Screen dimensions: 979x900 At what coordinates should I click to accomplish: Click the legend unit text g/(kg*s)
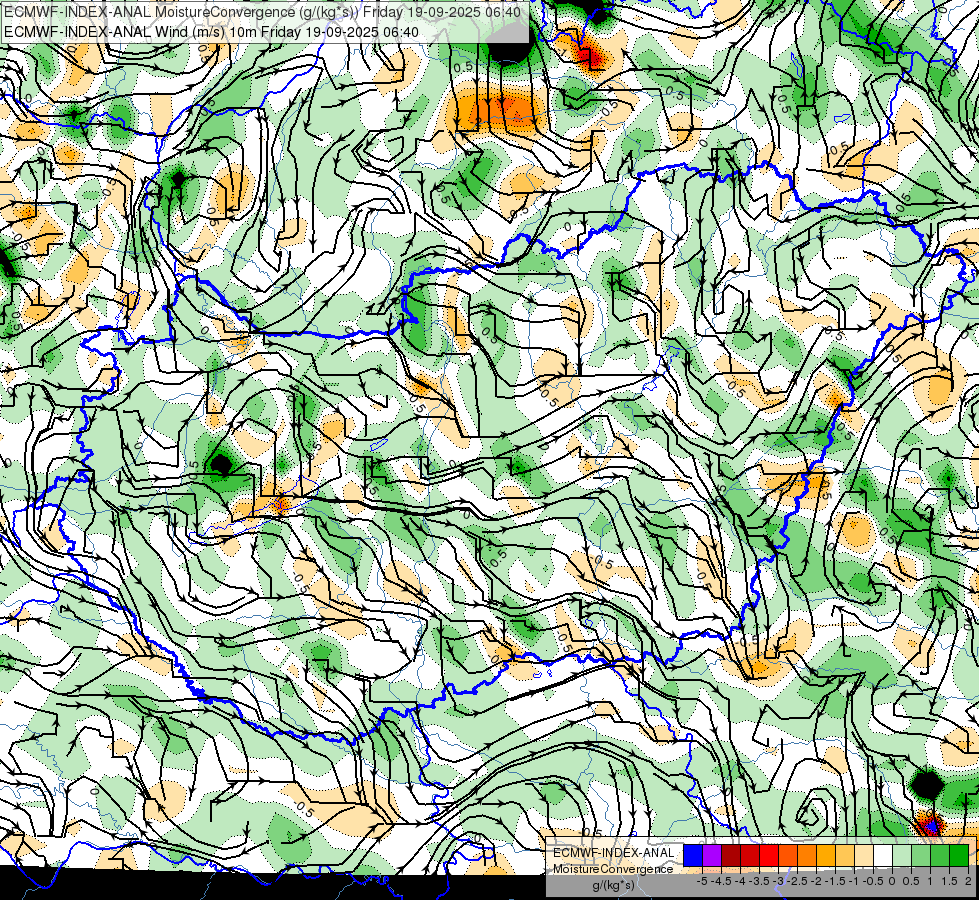pos(613,886)
